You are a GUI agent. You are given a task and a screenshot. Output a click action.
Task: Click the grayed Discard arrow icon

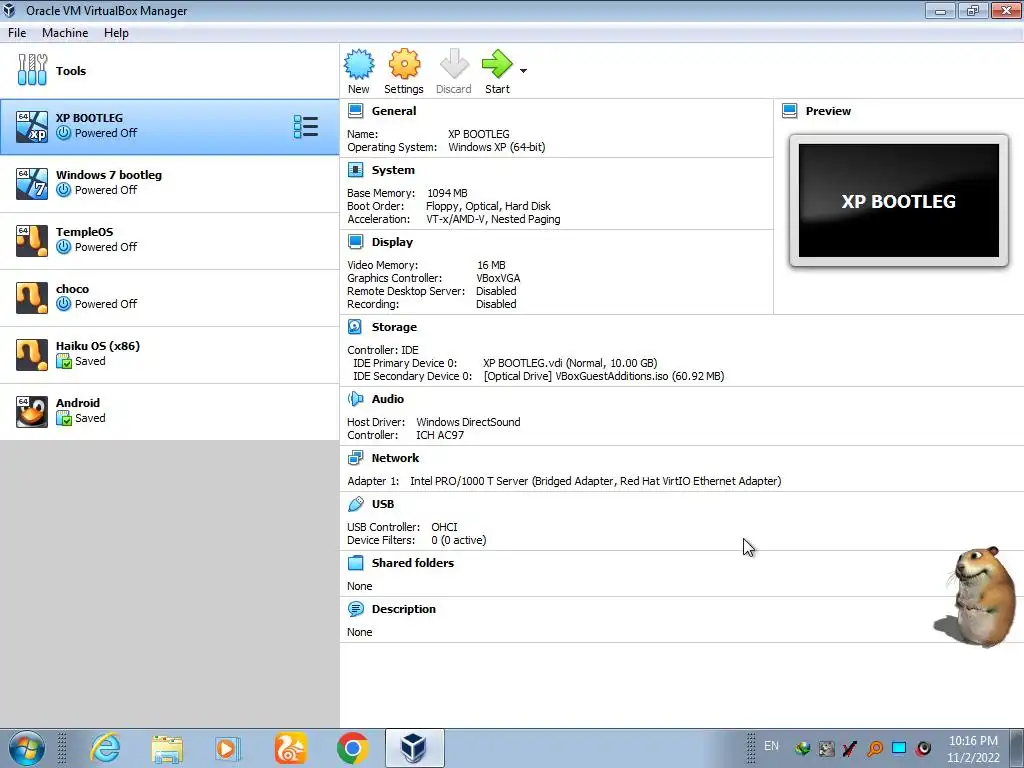[454, 64]
